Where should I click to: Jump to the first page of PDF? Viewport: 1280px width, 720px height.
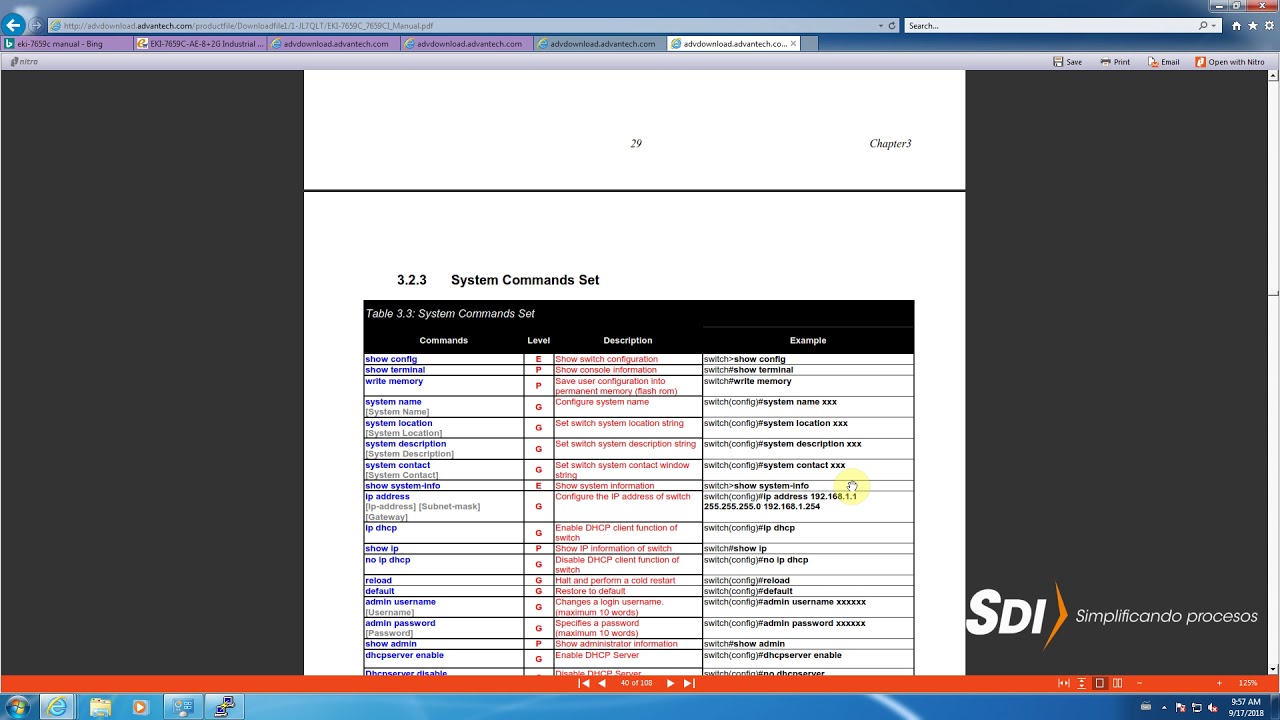pyautogui.click(x=585, y=683)
